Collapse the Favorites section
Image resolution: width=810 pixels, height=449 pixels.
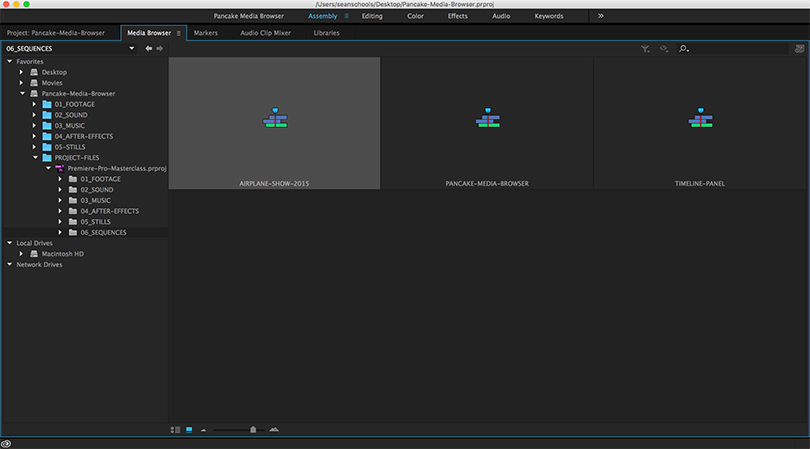pyautogui.click(x=9, y=61)
